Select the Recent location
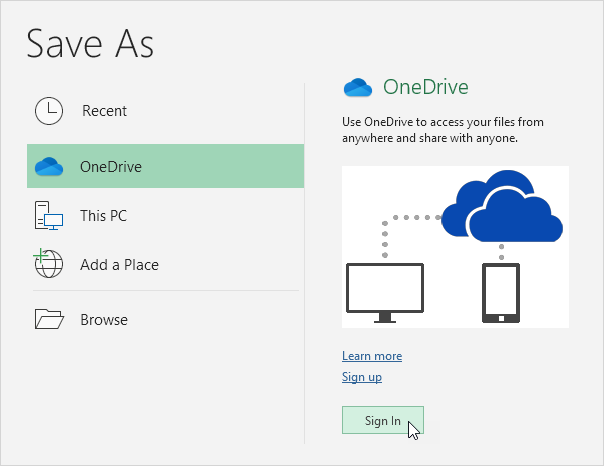 (x=166, y=111)
